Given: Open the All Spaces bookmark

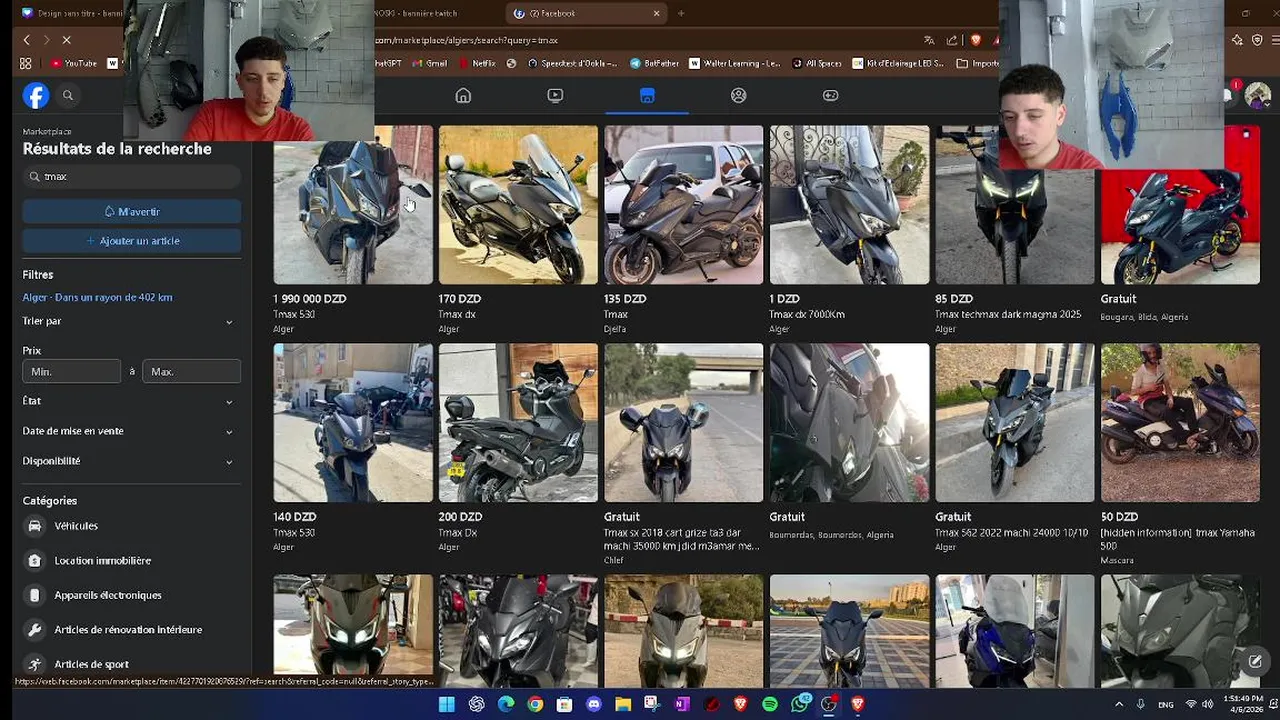Looking at the screenshot, I should pos(817,63).
